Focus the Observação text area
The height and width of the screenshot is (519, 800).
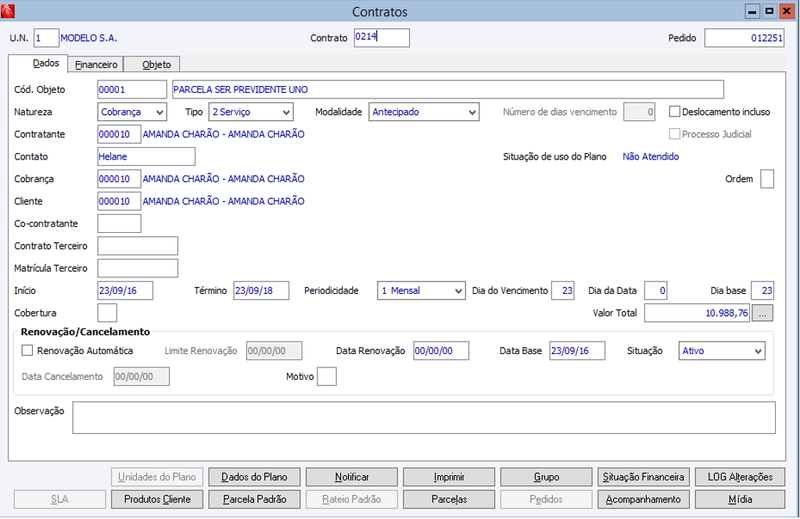424,417
